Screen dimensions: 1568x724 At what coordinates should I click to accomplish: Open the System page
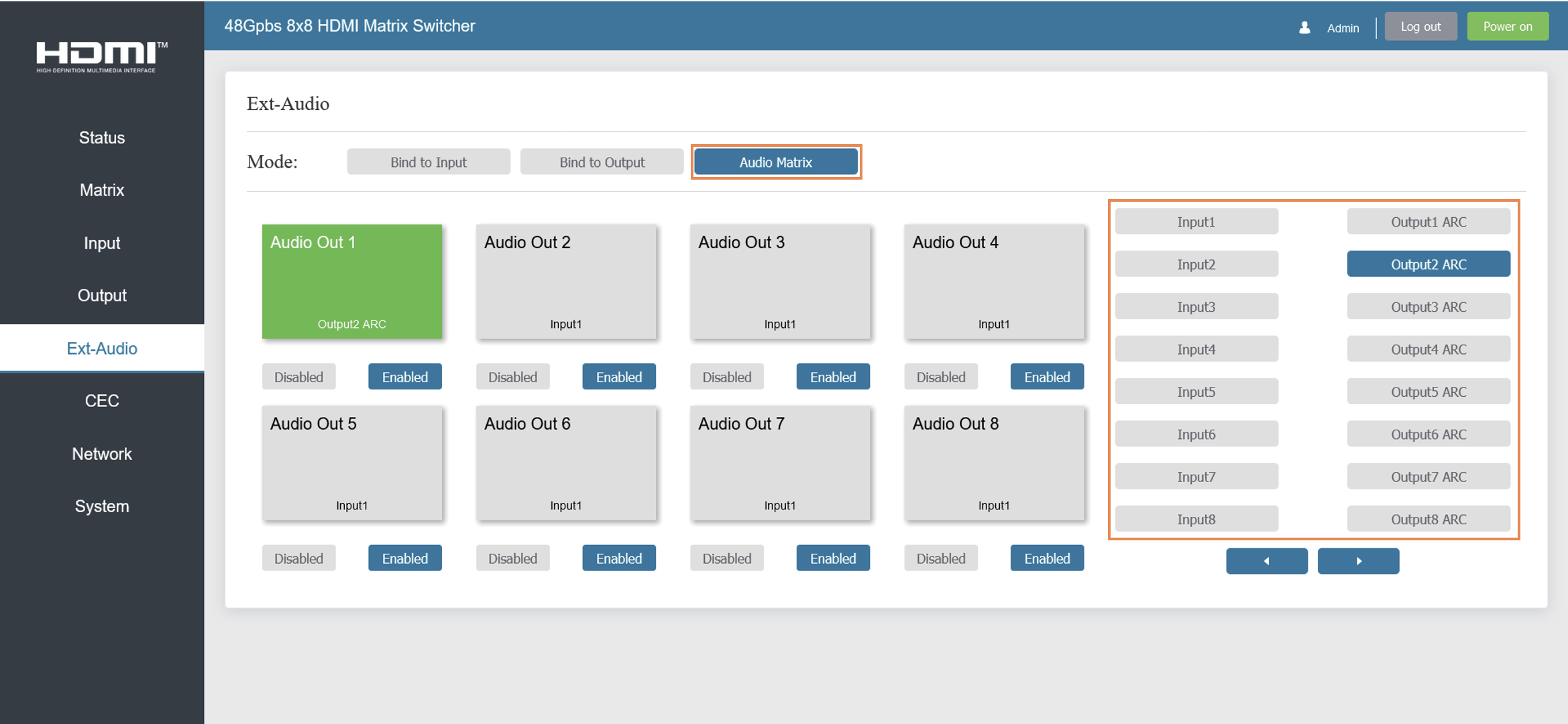102,506
